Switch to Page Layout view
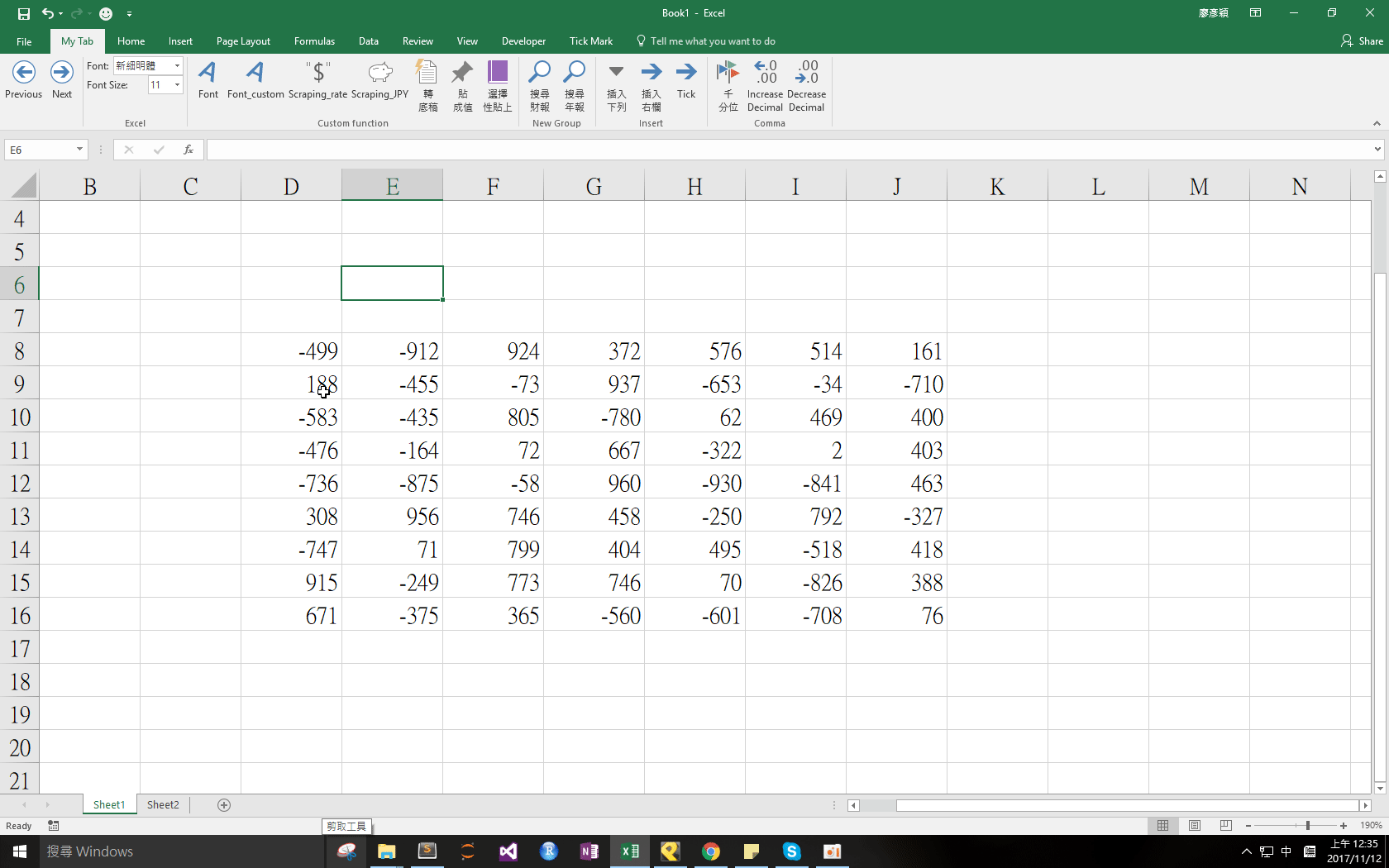 (x=1195, y=826)
